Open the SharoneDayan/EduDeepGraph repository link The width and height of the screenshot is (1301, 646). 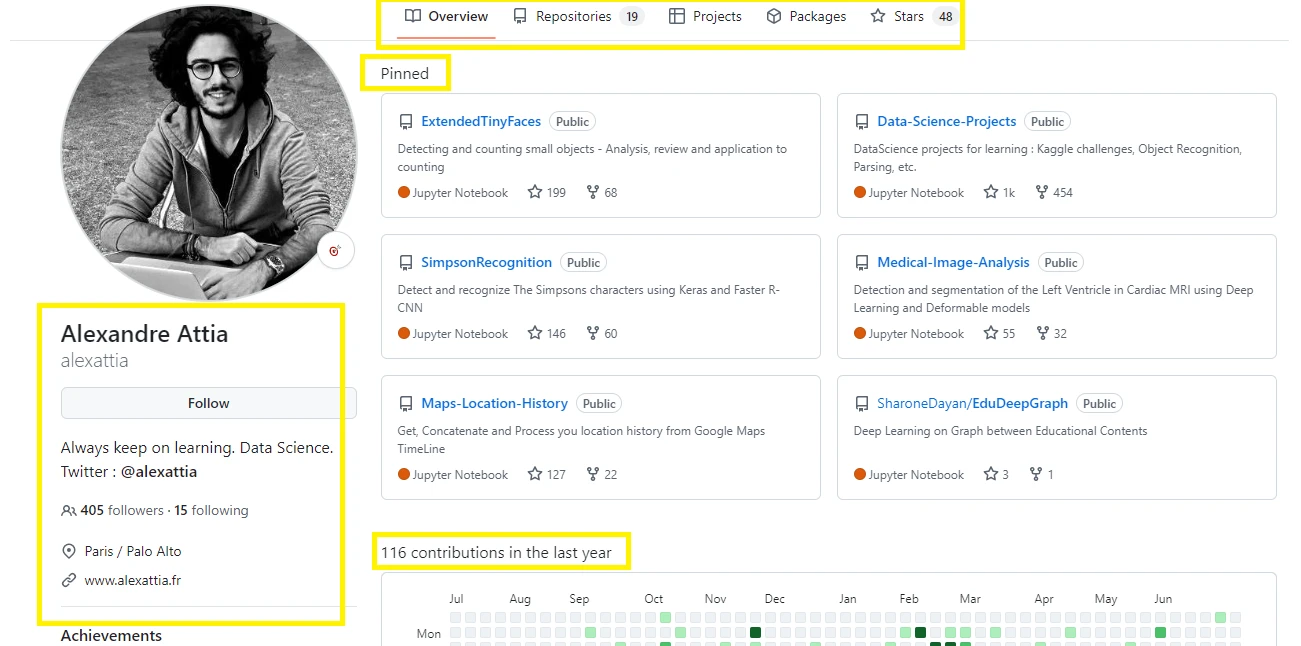[973, 403]
